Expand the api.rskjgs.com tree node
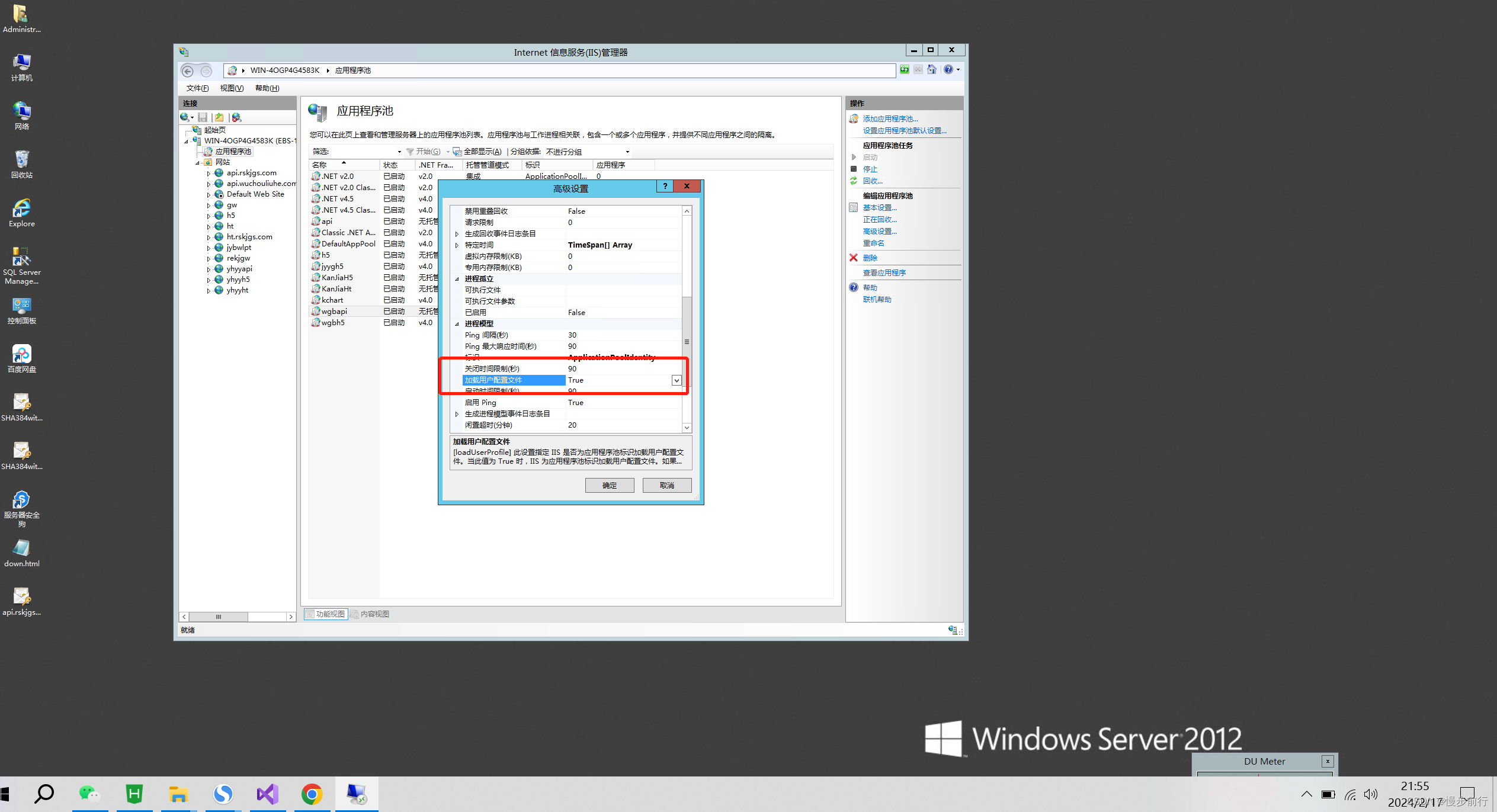 coord(209,172)
